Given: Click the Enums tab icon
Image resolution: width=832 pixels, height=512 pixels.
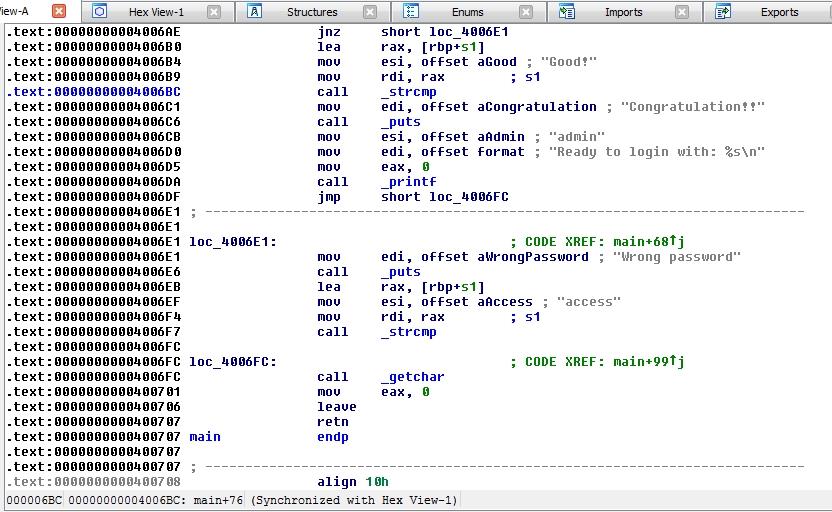Looking at the screenshot, I should point(411,11).
